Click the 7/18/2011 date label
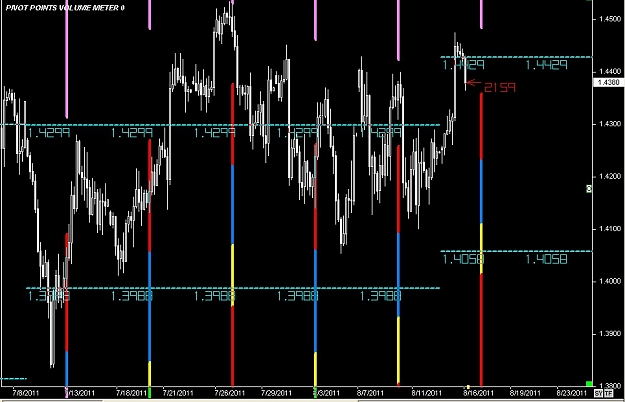Image resolution: width=625 pixels, height=402 pixels. click(132, 393)
